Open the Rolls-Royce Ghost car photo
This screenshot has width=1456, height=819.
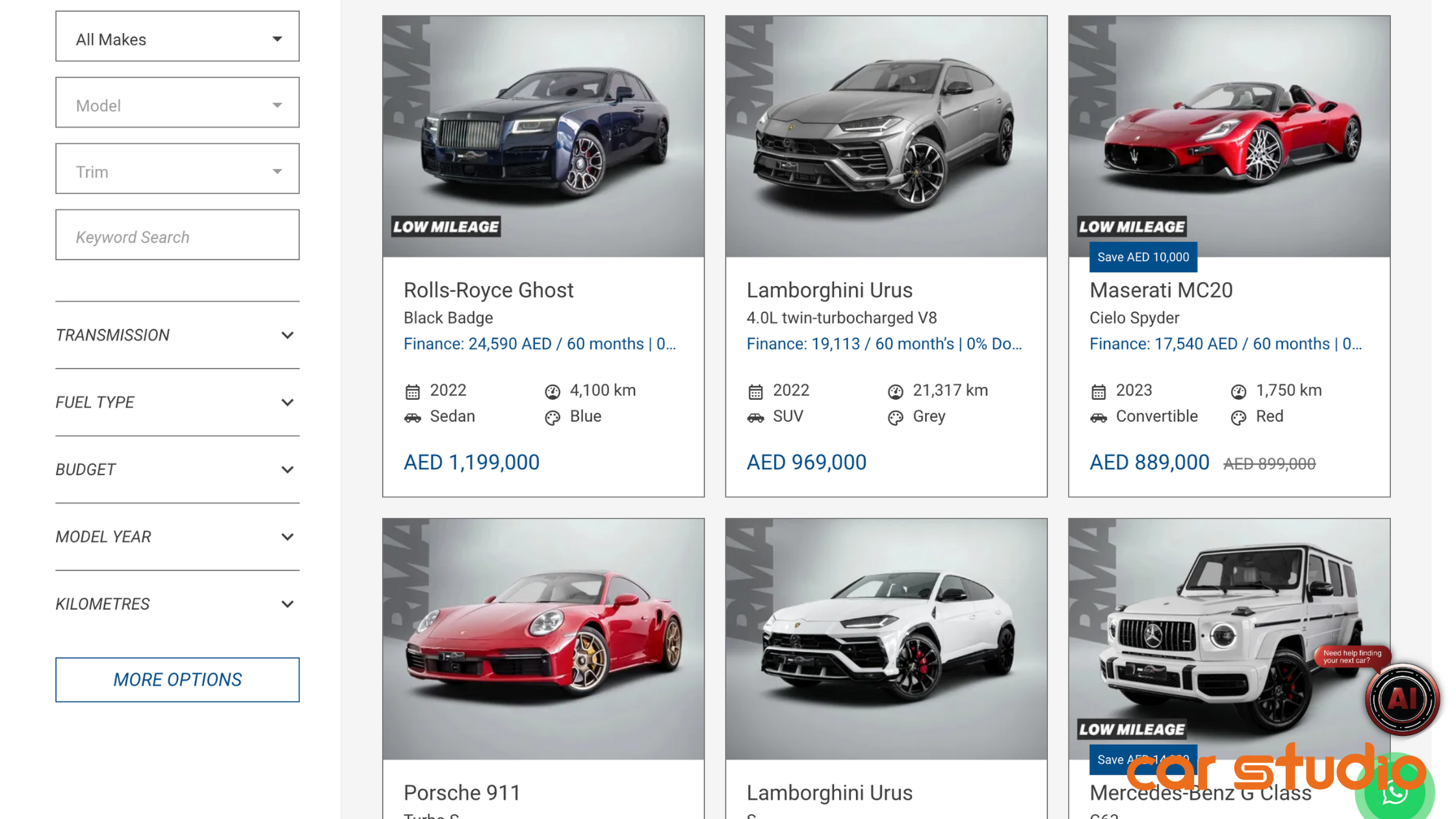pos(543,136)
